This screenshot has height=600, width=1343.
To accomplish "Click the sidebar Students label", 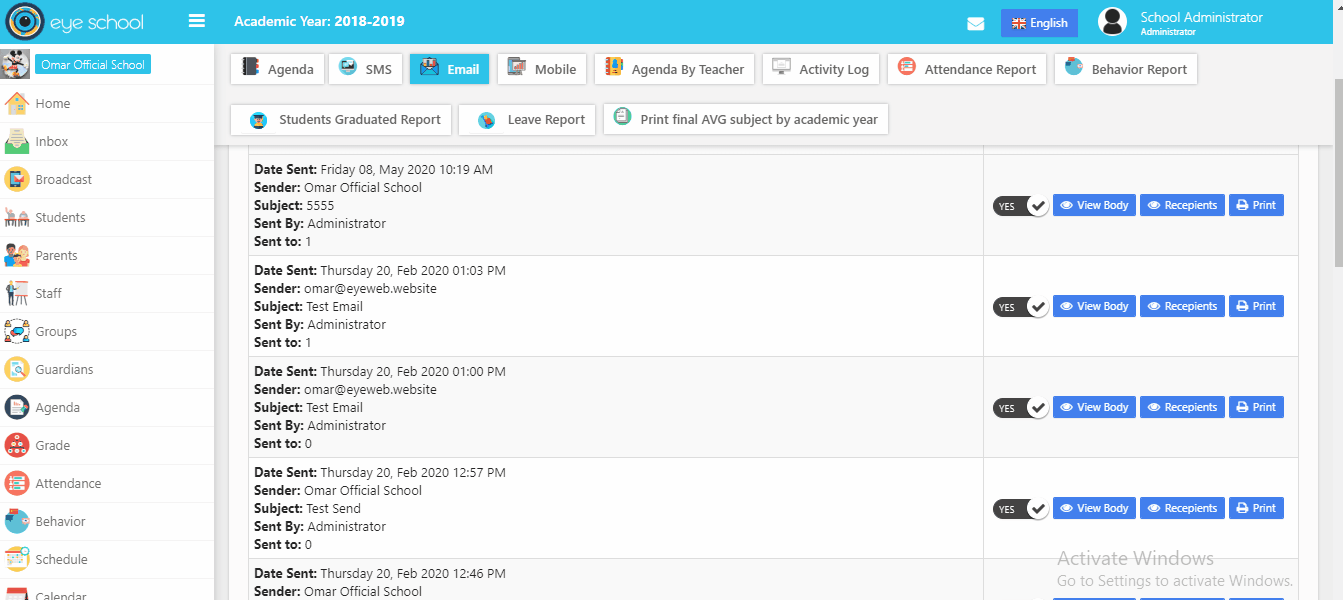I will click(60, 217).
